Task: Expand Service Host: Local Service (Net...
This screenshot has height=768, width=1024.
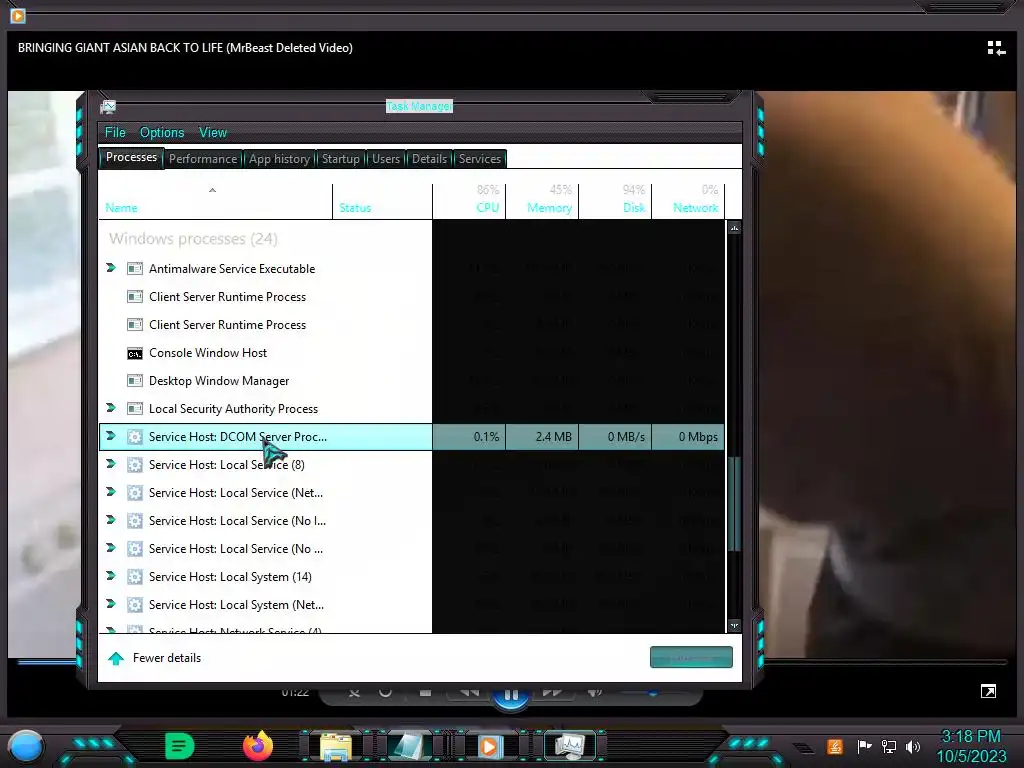Action: [111, 492]
